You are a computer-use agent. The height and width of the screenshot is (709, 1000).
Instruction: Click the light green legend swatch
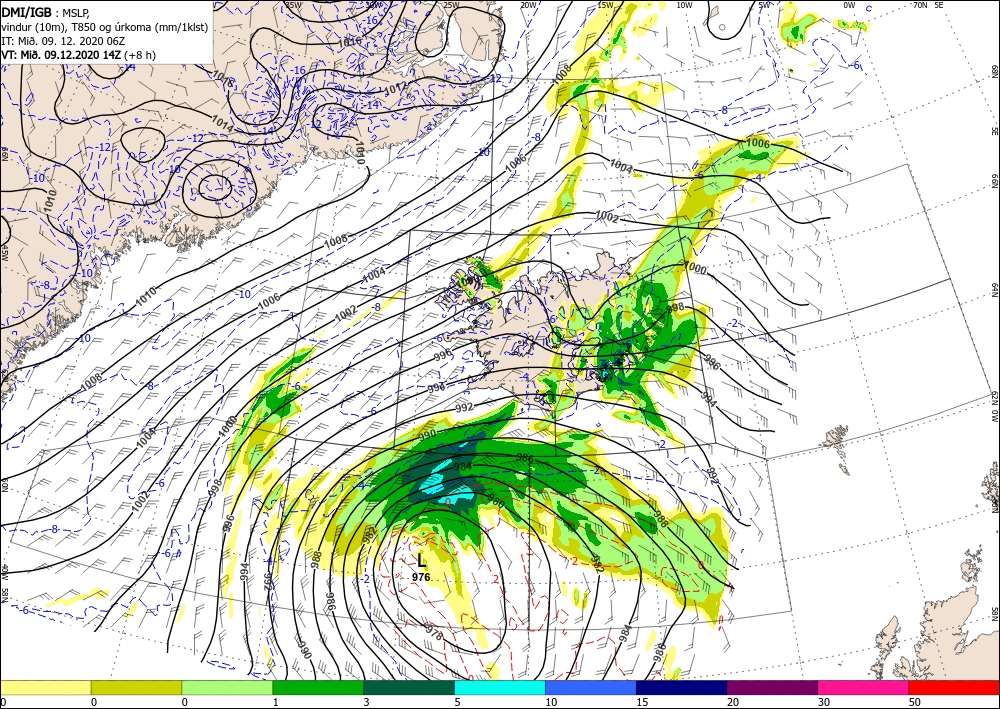(x=227, y=687)
